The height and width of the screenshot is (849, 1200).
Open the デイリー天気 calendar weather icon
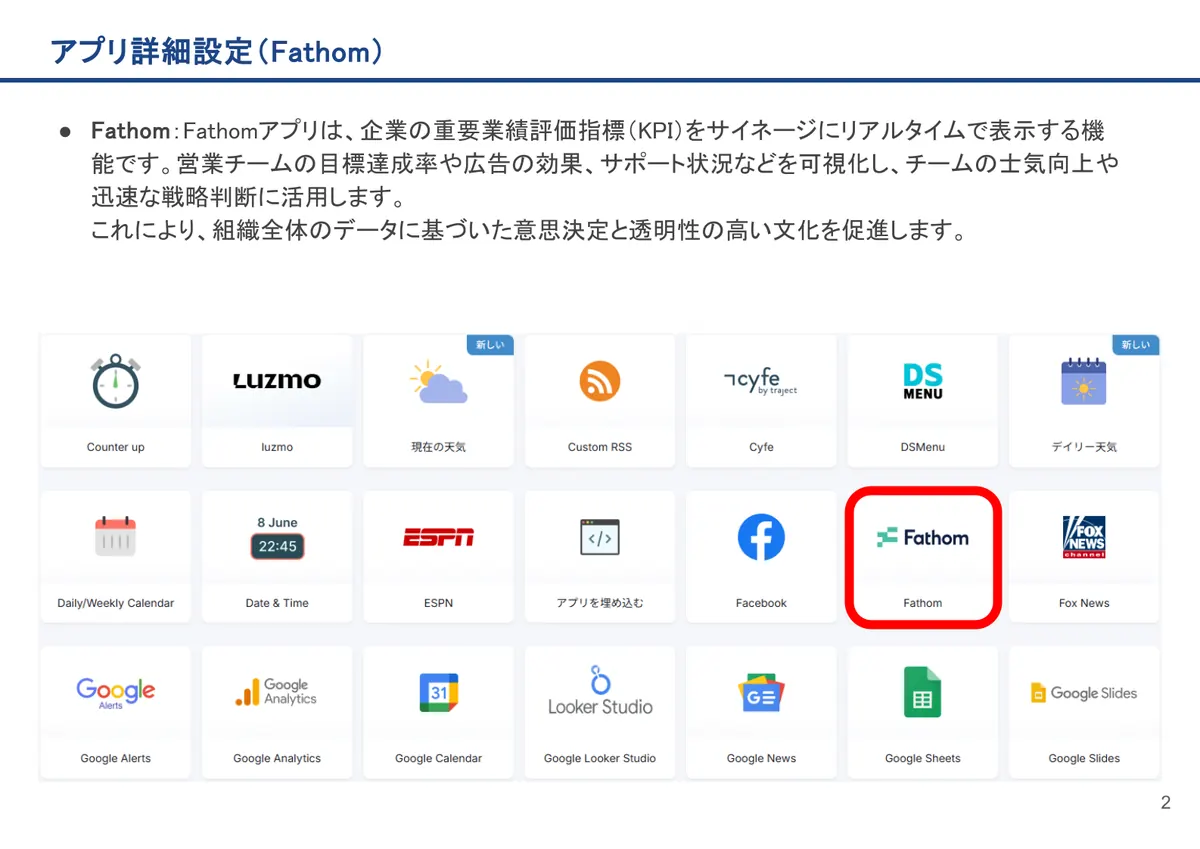click(1084, 381)
